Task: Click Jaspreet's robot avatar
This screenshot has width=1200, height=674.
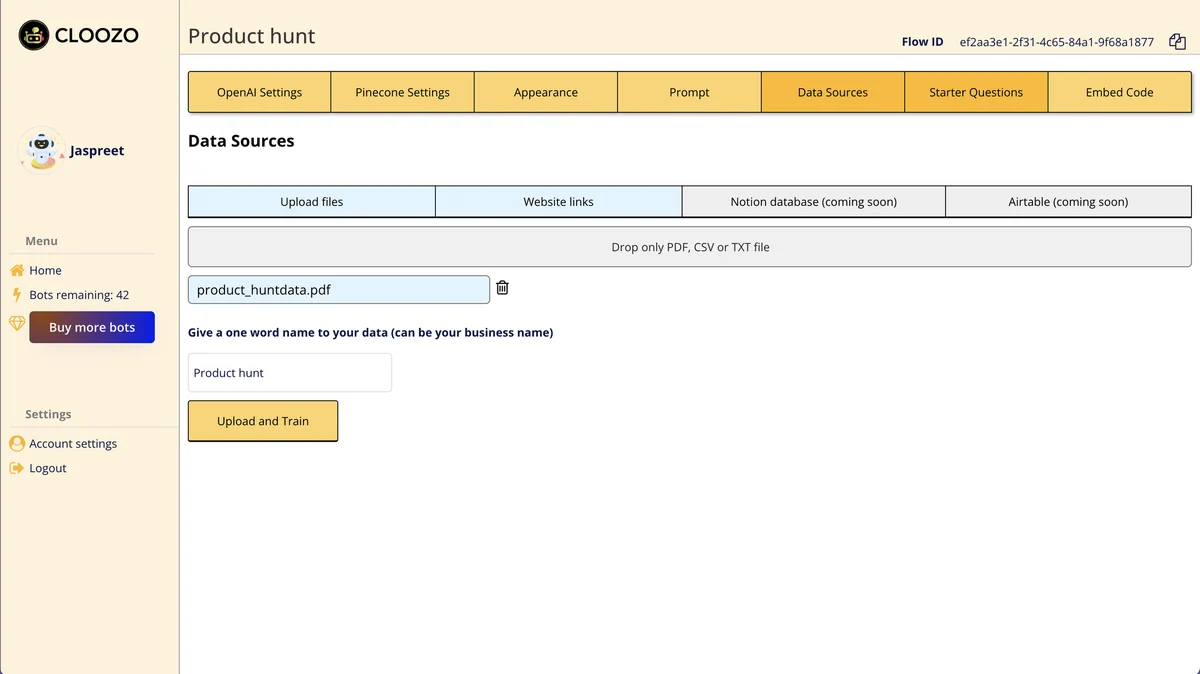Action: [x=42, y=150]
